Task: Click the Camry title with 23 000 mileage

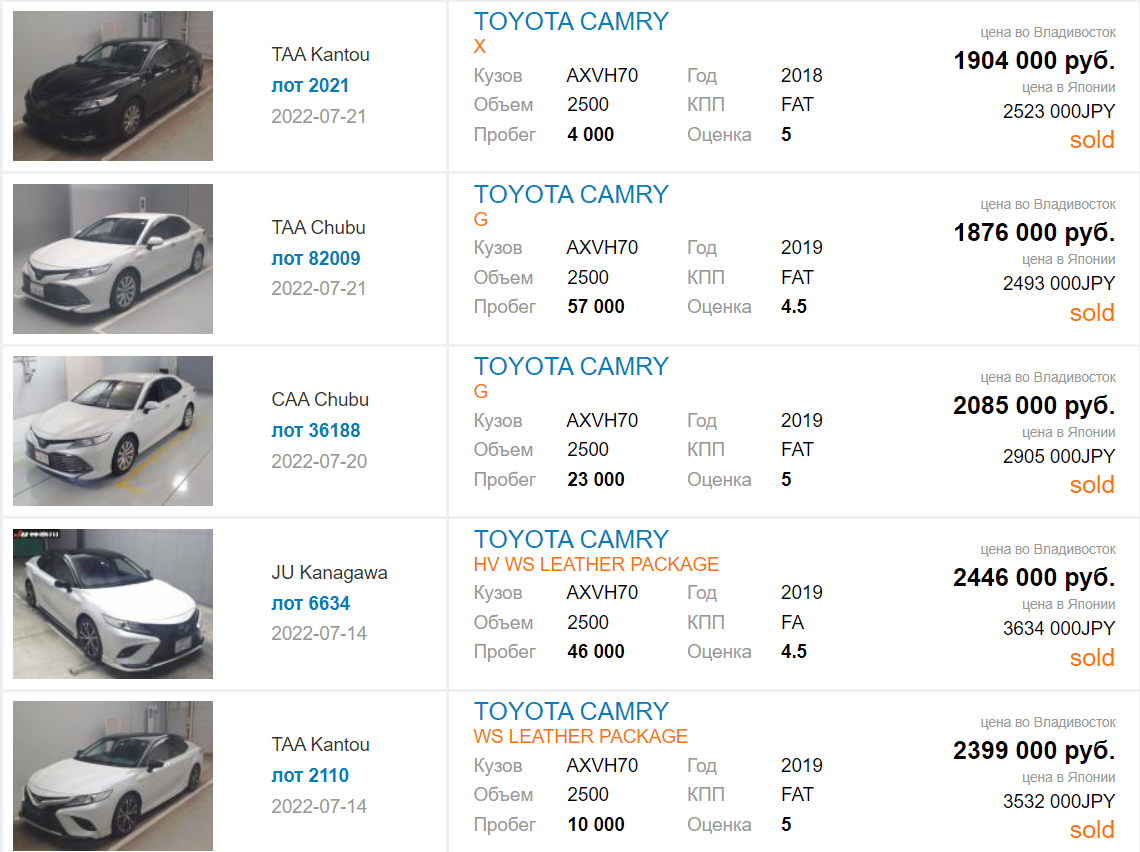Action: 571,367
